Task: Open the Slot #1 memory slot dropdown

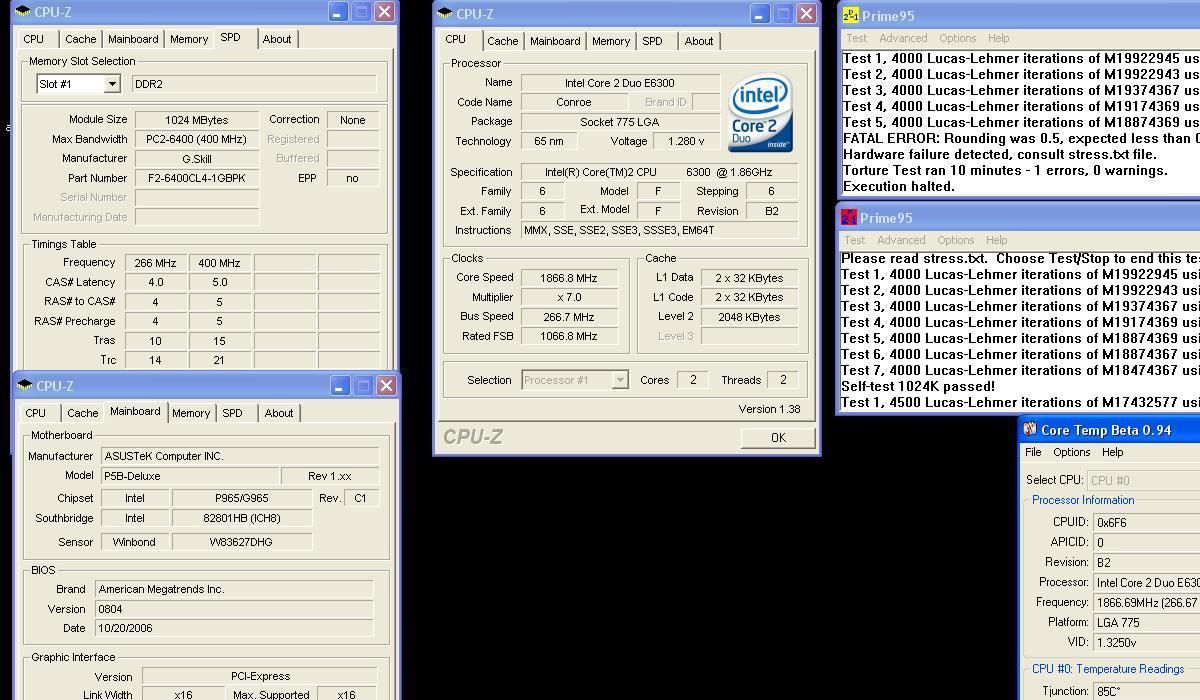Action: click(112, 84)
